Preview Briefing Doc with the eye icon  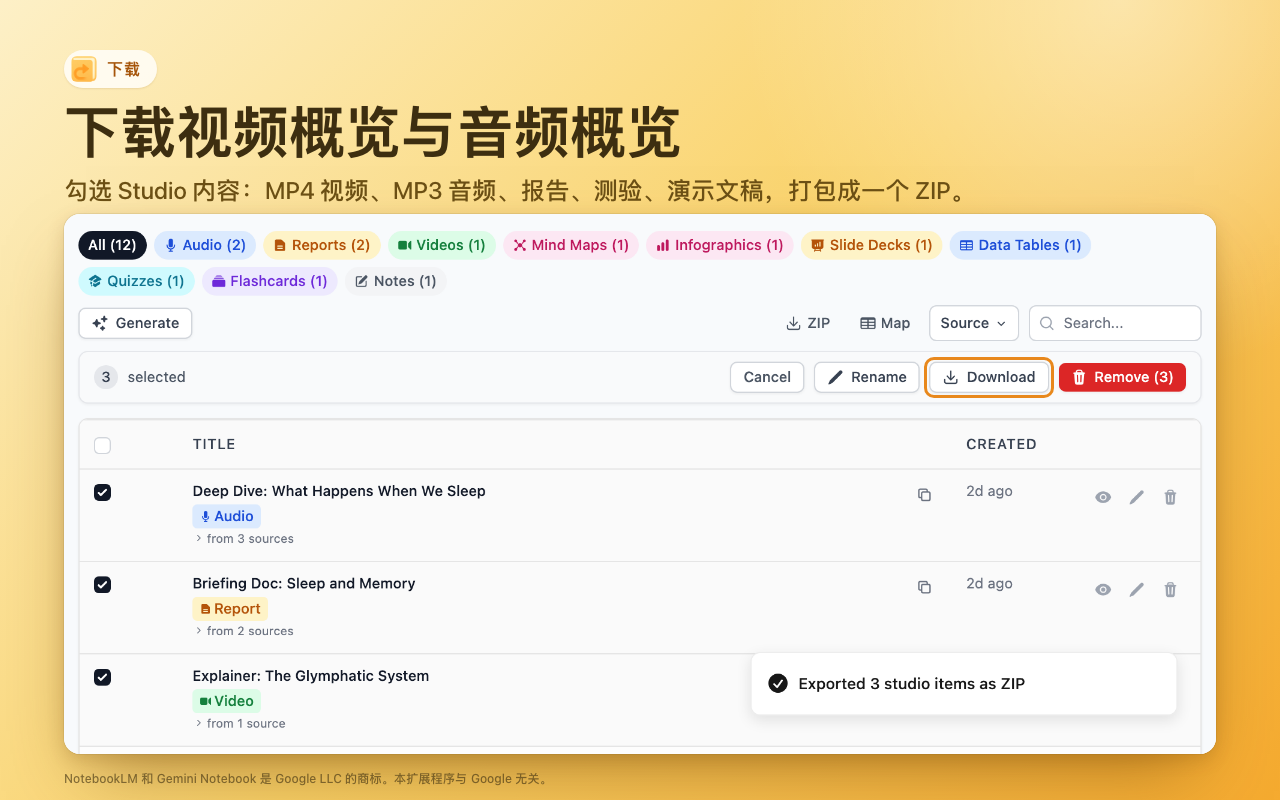tap(1103, 590)
